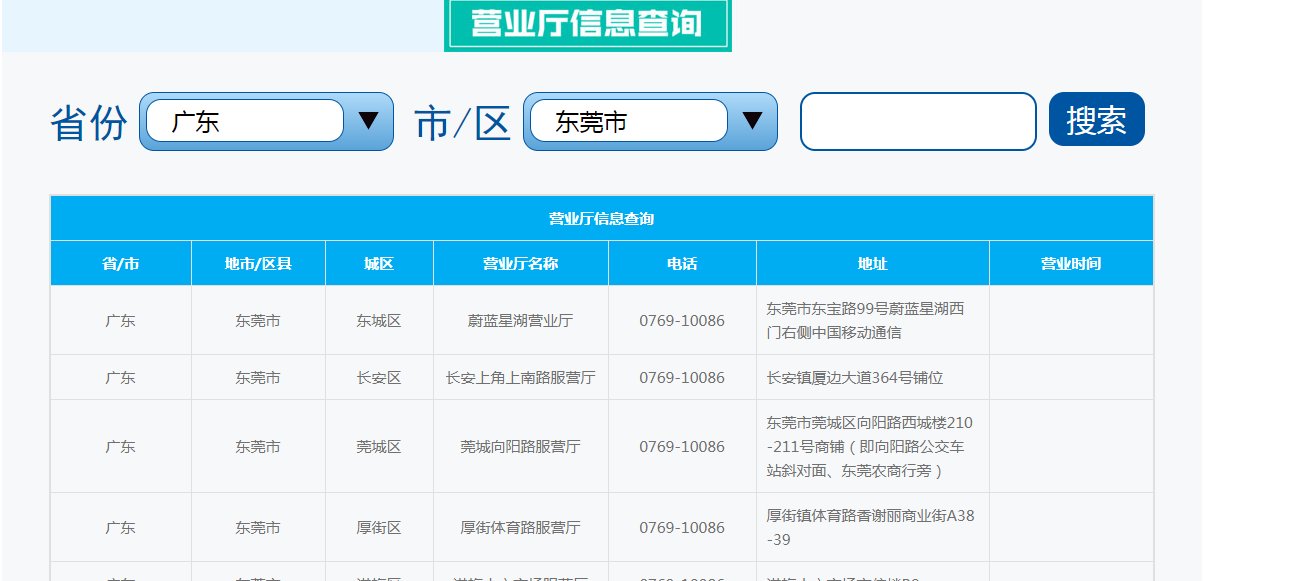The image size is (1294, 581).
Task: Click the 东莞市 city selector arrow
Action: pos(752,120)
